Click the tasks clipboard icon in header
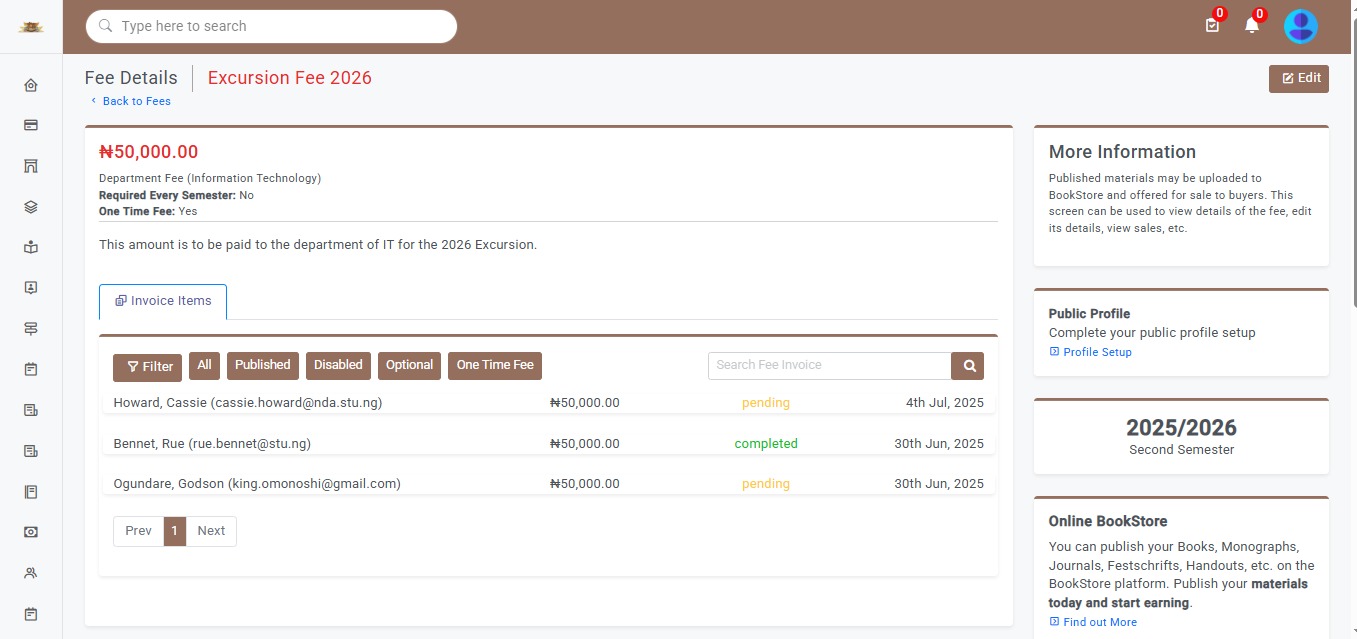The height and width of the screenshot is (639, 1357). click(x=1212, y=26)
